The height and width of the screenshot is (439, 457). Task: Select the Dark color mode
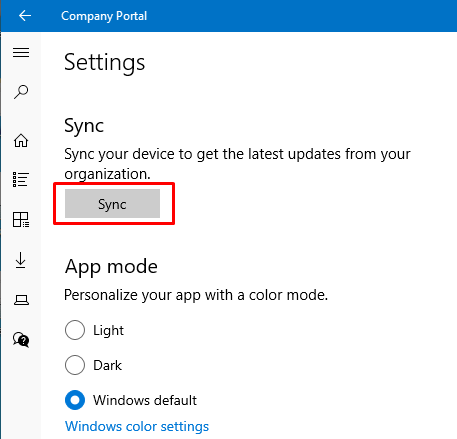pos(93,365)
